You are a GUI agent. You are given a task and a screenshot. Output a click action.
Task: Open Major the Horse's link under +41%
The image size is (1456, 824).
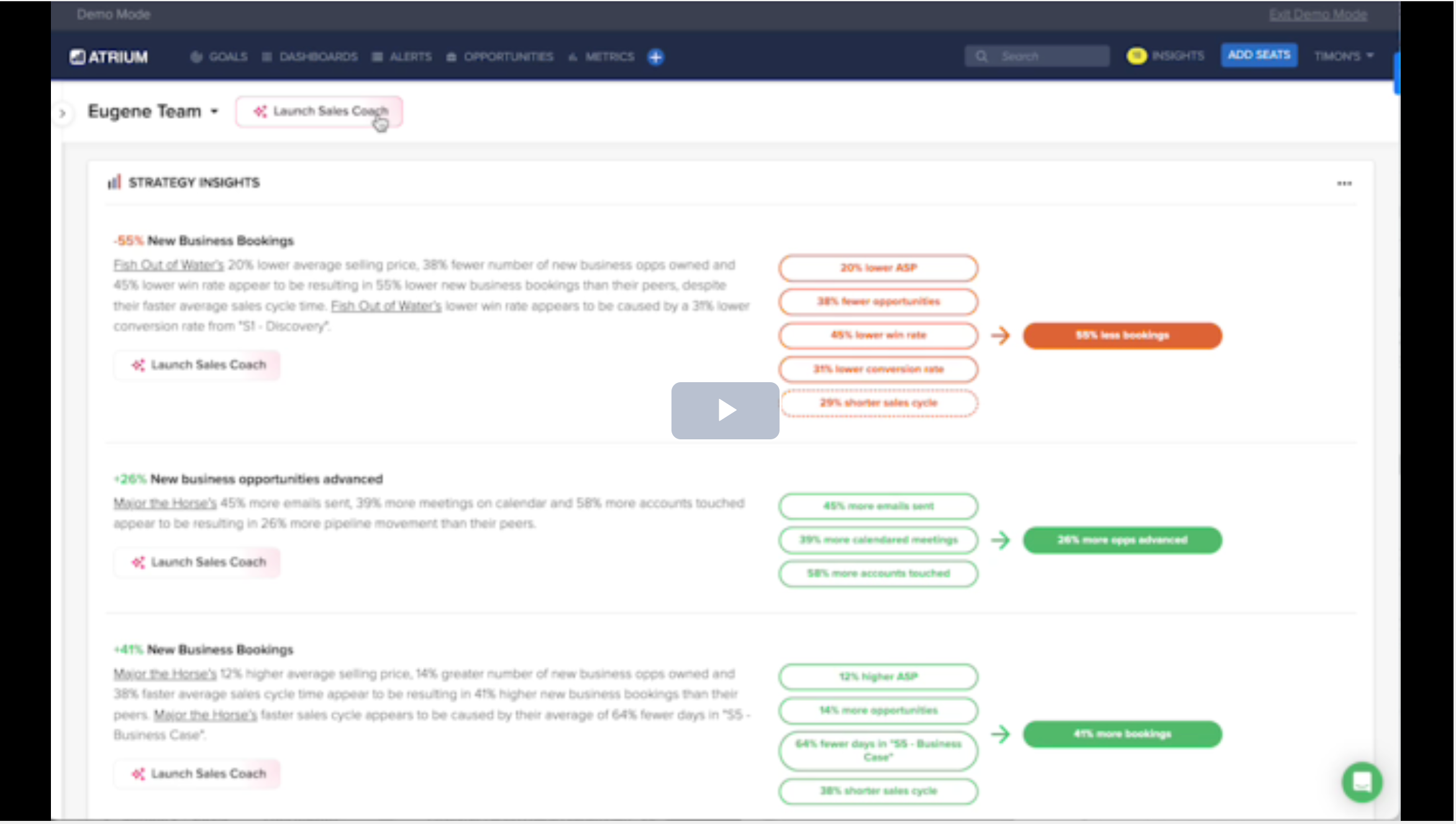coord(165,674)
